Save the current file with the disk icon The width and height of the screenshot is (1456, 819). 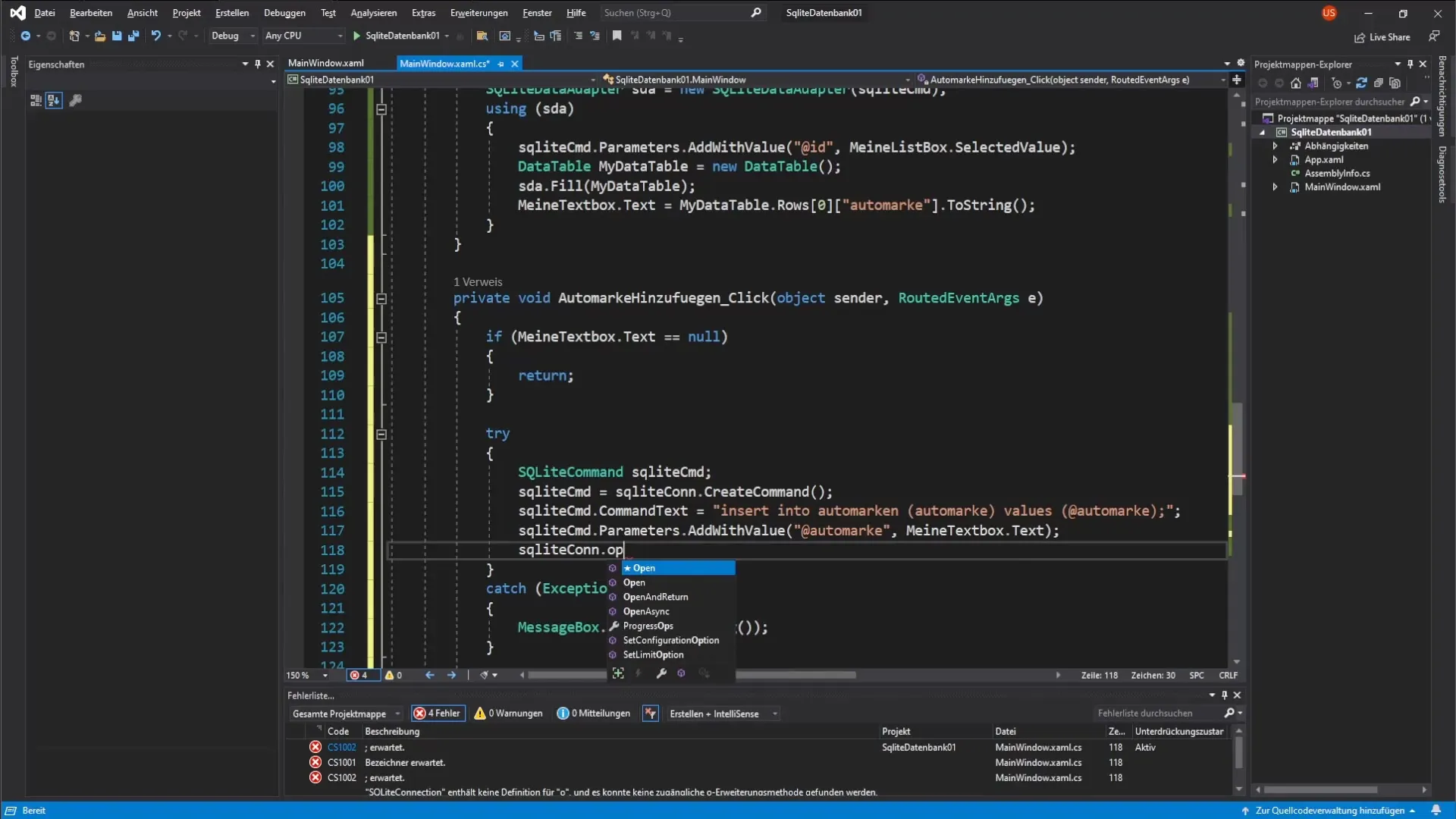coord(117,36)
